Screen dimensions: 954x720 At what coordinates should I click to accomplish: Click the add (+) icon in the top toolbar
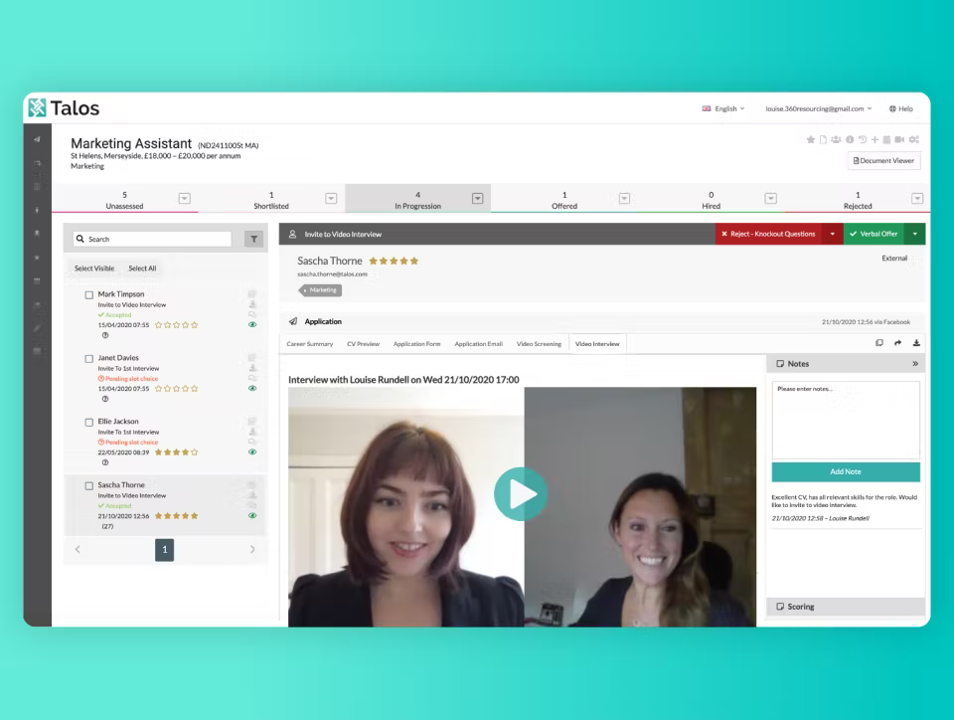875,140
